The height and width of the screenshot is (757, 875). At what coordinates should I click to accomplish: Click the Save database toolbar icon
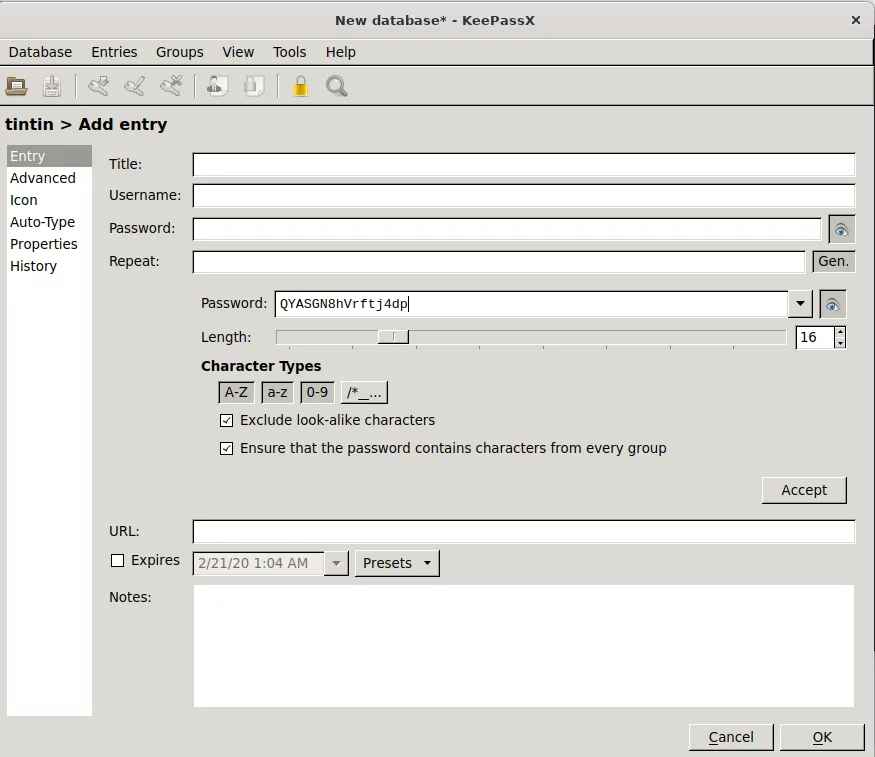coord(52,86)
